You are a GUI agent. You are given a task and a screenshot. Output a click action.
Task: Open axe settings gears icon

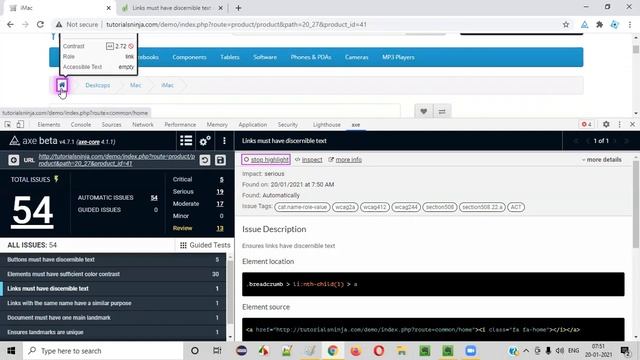[205, 141]
